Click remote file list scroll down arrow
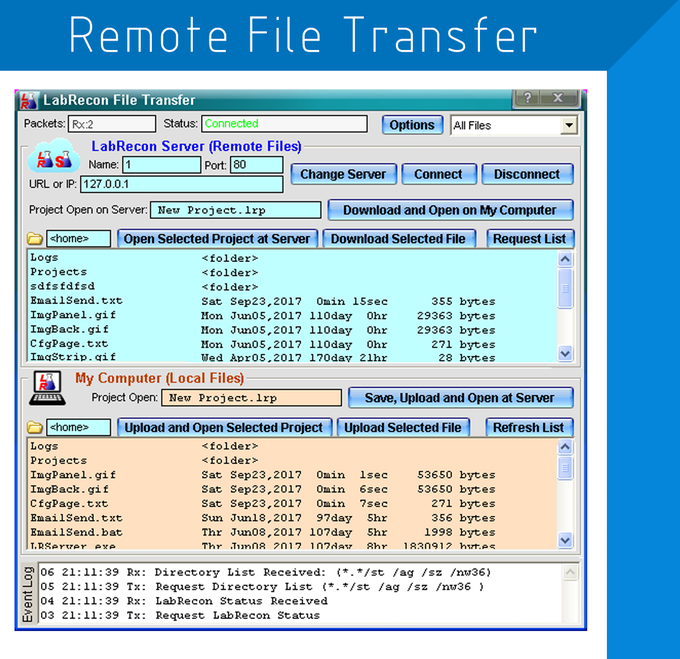The image size is (680, 659). tap(565, 354)
